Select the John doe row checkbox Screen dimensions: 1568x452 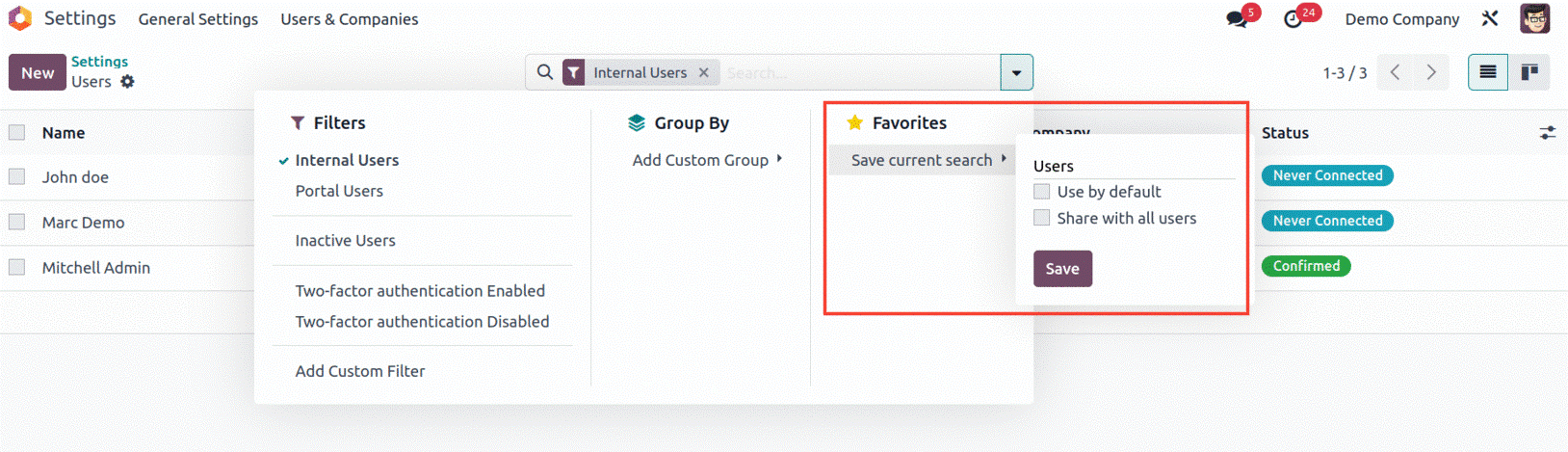(x=16, y=177)
